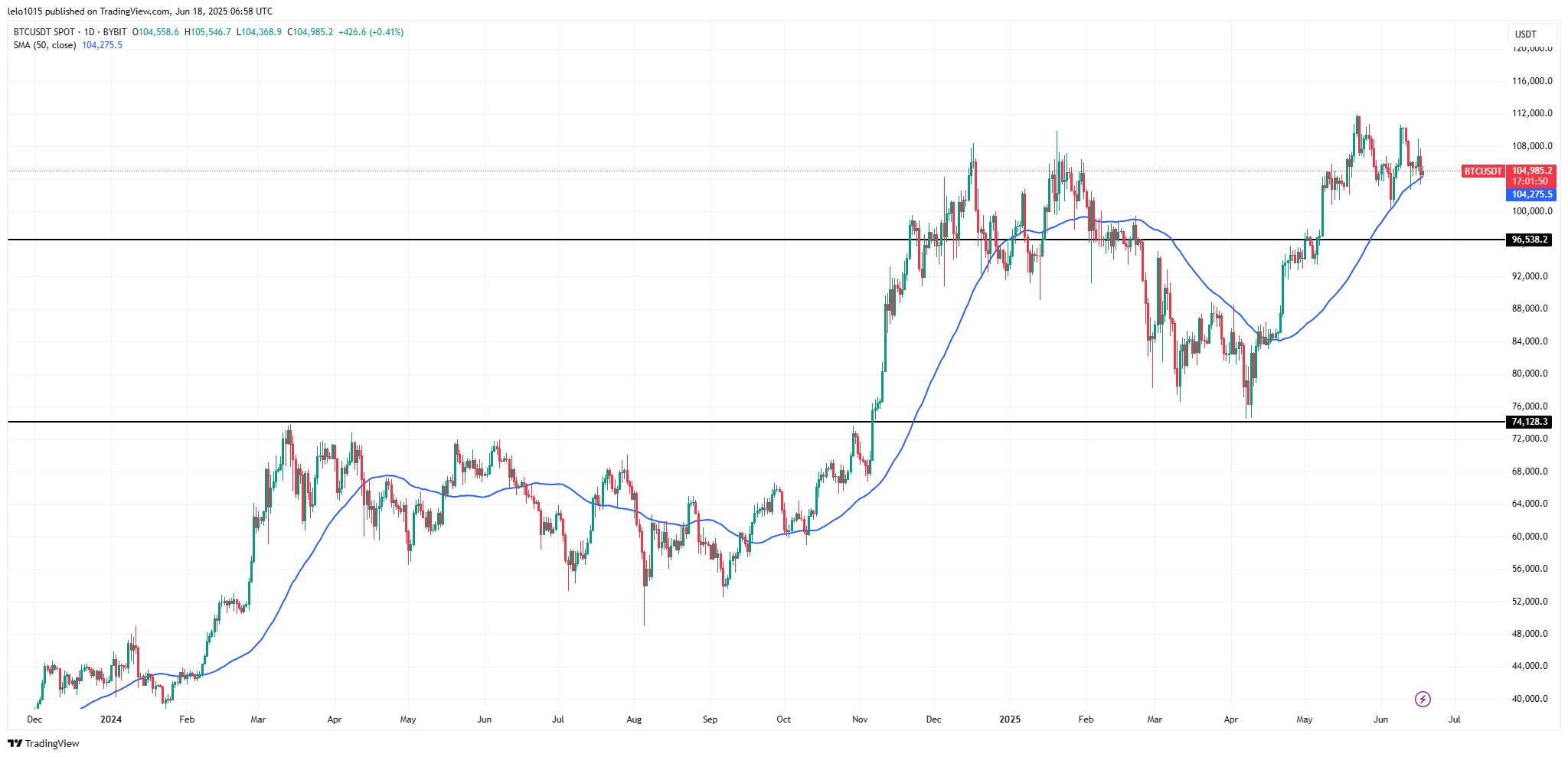Viewport: 1568px width, 757px height.
Task: Click the blue 104,275.5 SMA axis label
Action: [1531, 194]
